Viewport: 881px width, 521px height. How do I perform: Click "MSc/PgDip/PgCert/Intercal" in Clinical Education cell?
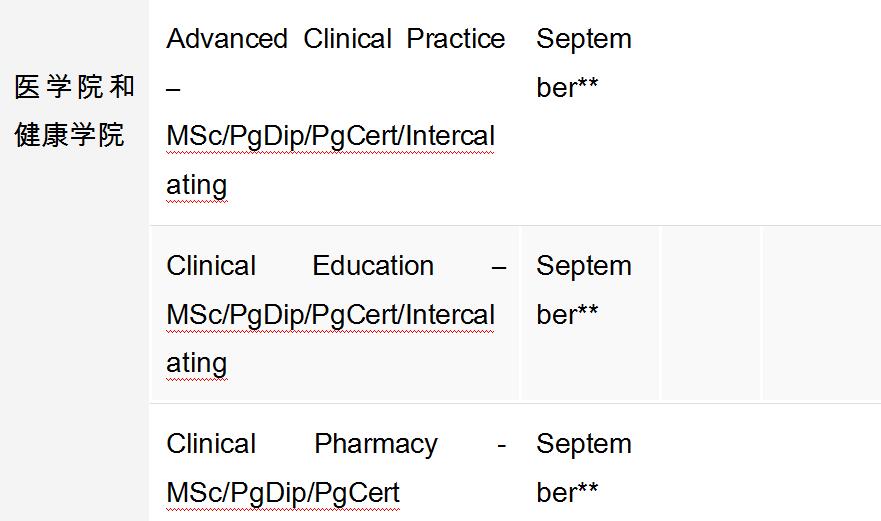(330, 314)
